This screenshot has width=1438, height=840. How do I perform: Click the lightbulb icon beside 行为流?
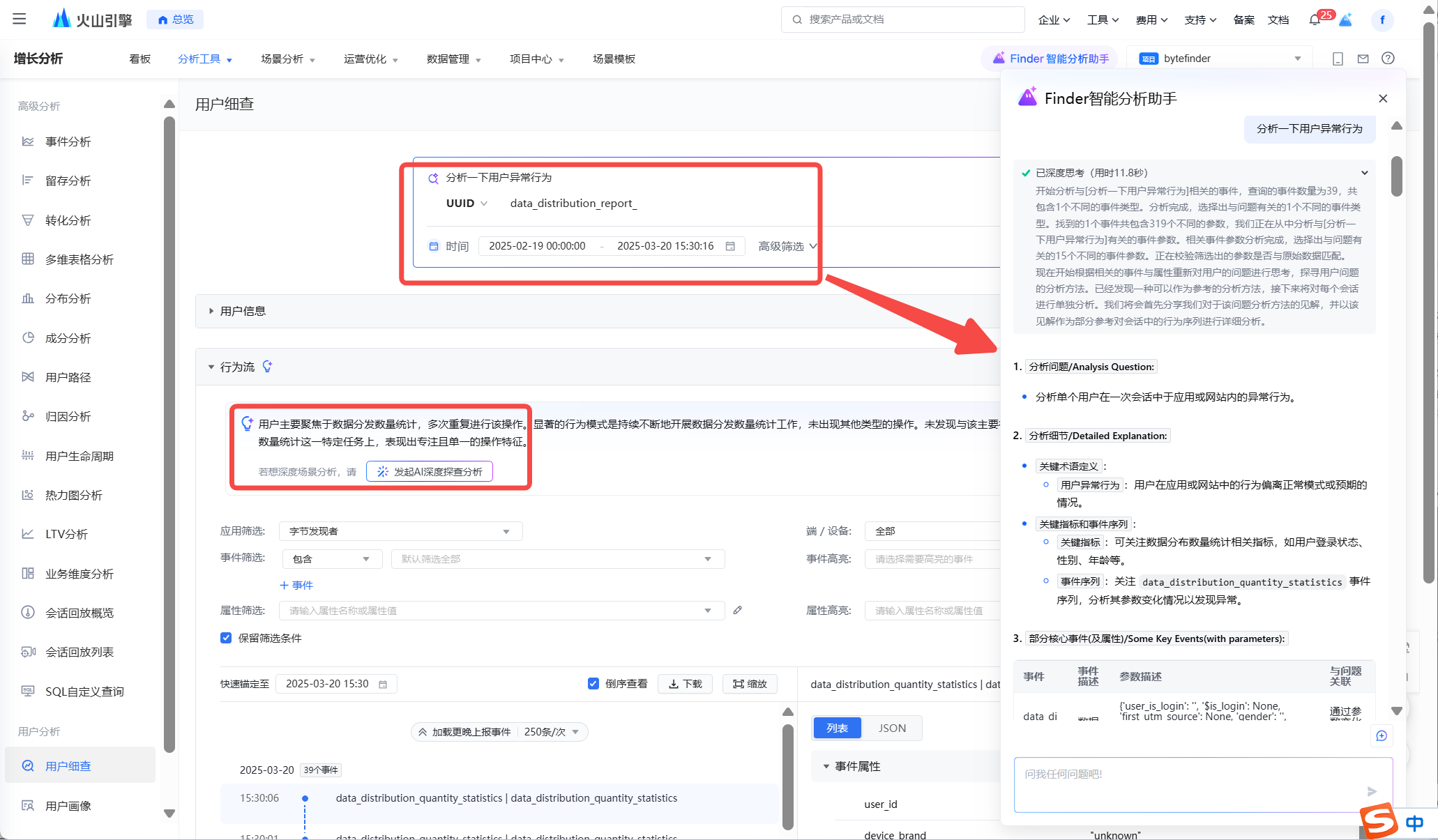coord(268,367)
